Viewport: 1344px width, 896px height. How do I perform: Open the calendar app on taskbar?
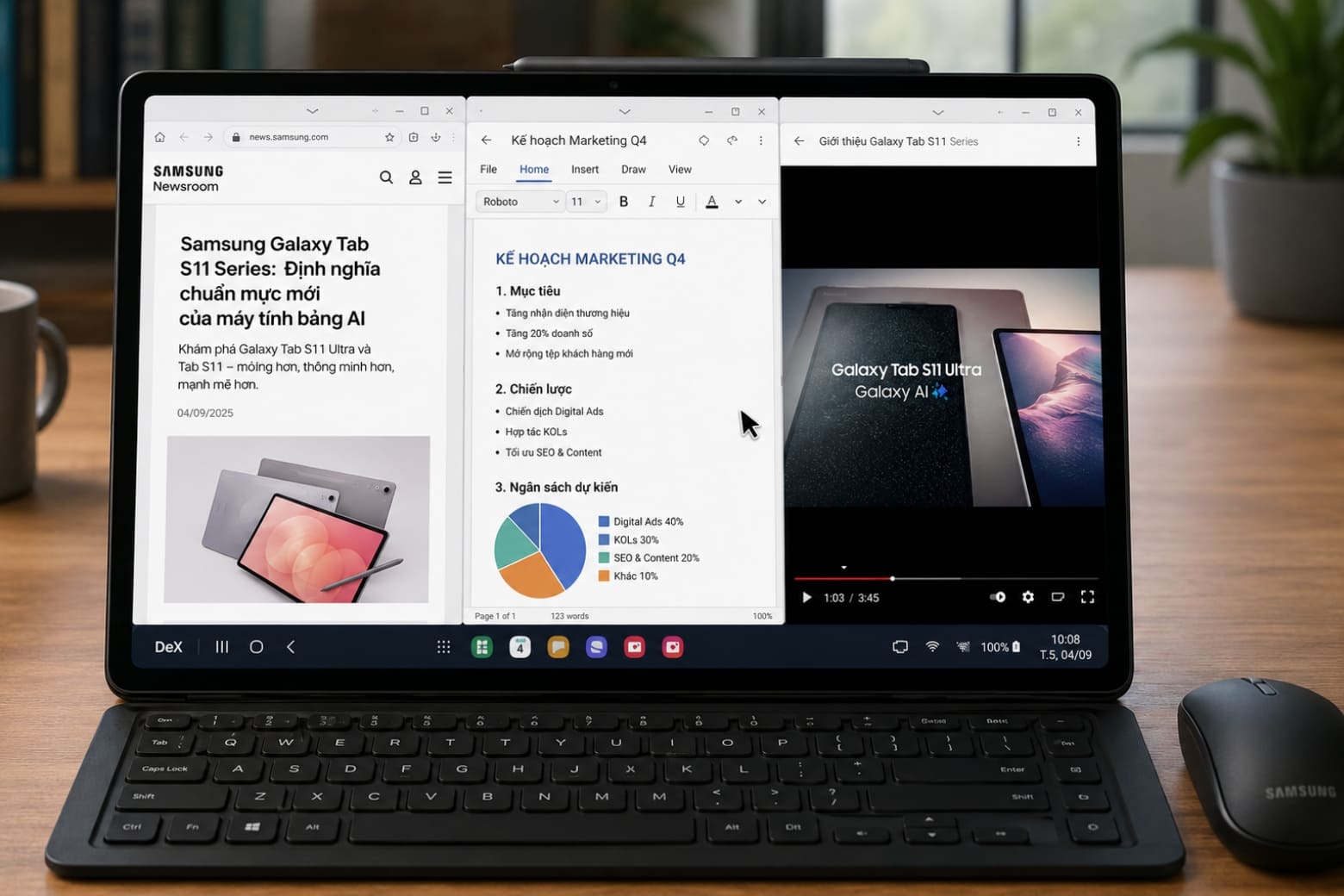pos(520,647)
